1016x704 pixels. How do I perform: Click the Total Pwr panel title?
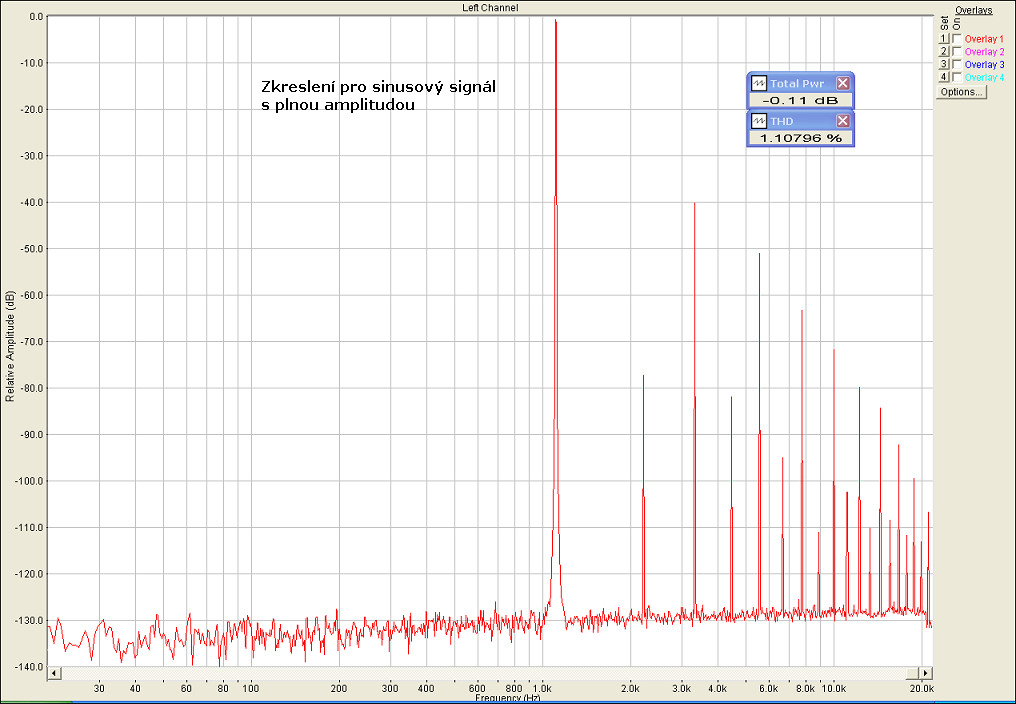point(797,84)
